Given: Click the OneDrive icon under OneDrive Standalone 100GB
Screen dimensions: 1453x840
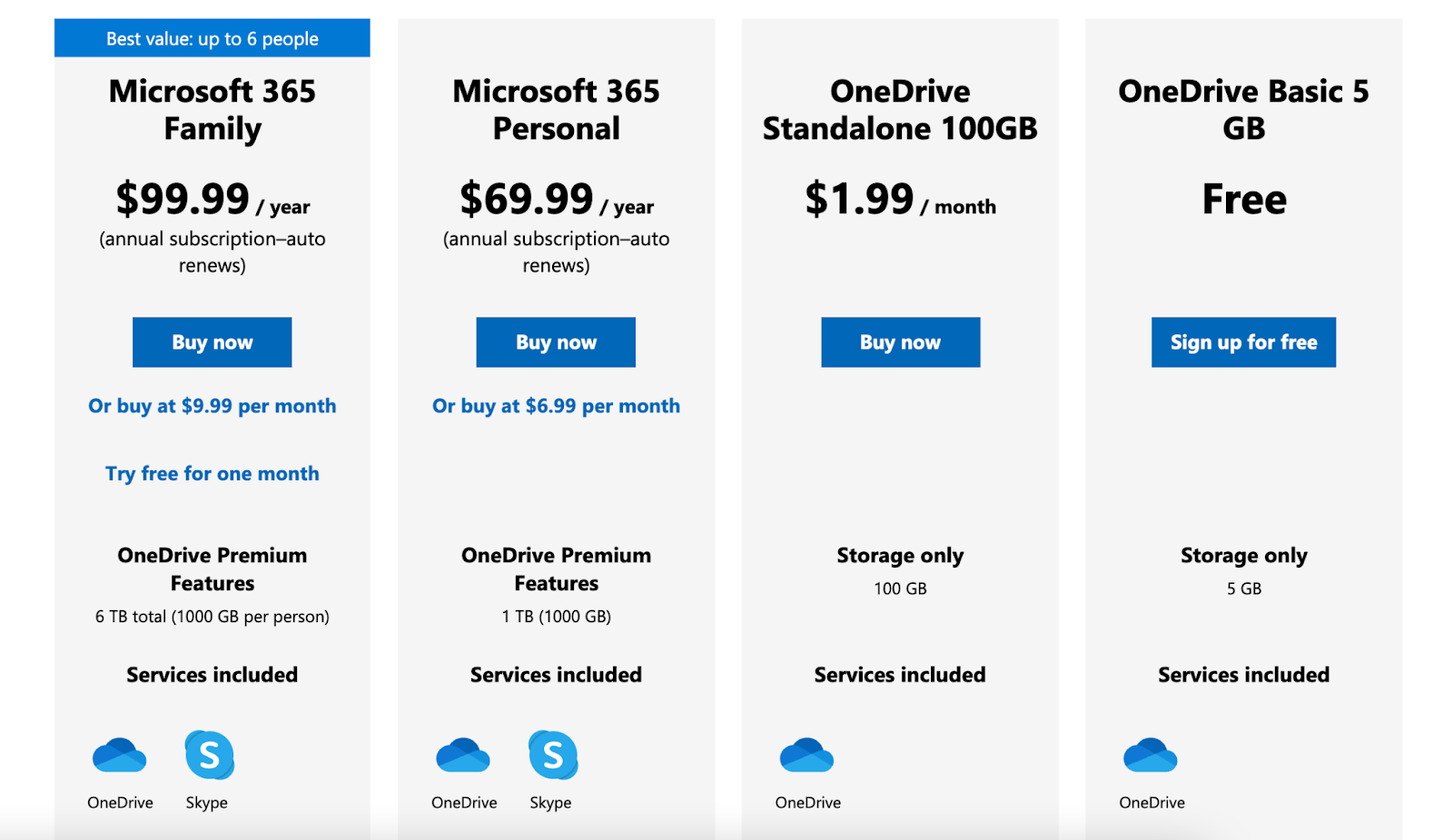Looking at the screenshot, I should (807, 756).
